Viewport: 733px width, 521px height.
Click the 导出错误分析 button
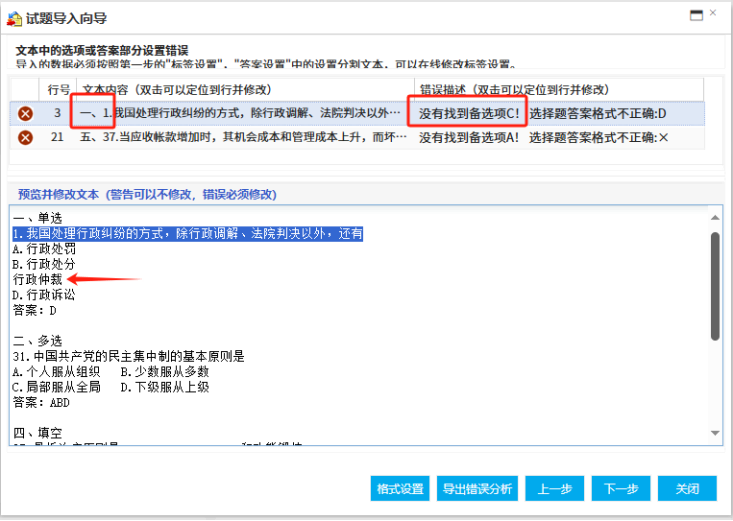[476, 489]
